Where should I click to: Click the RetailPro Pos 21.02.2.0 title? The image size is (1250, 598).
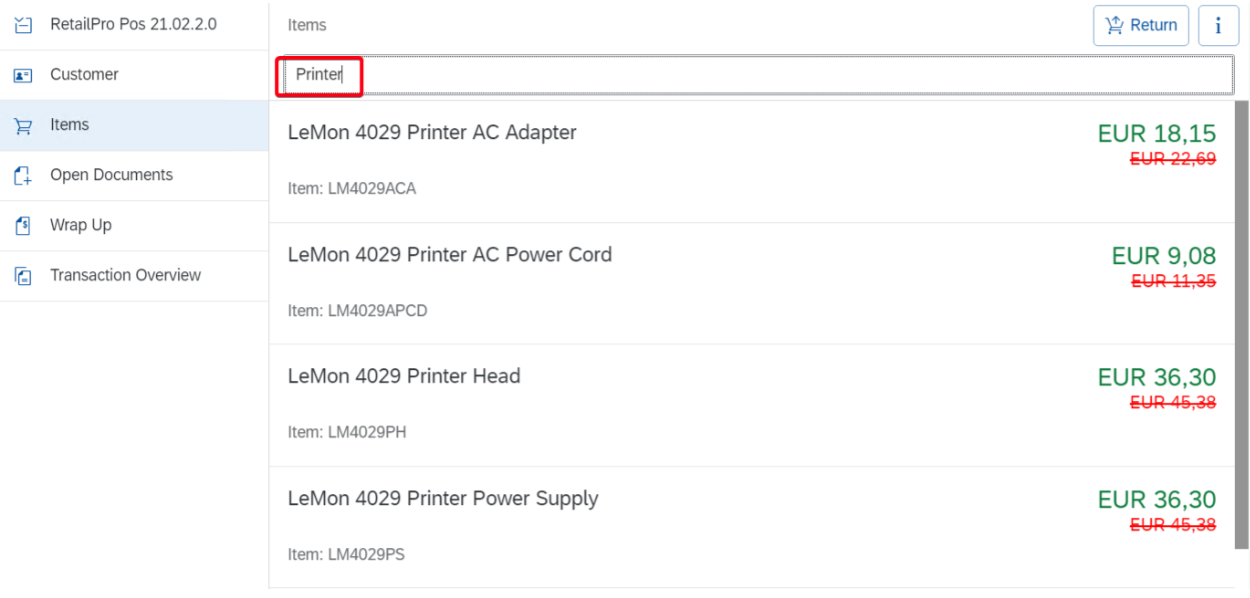pyautogui.click(x=133, y=24)
